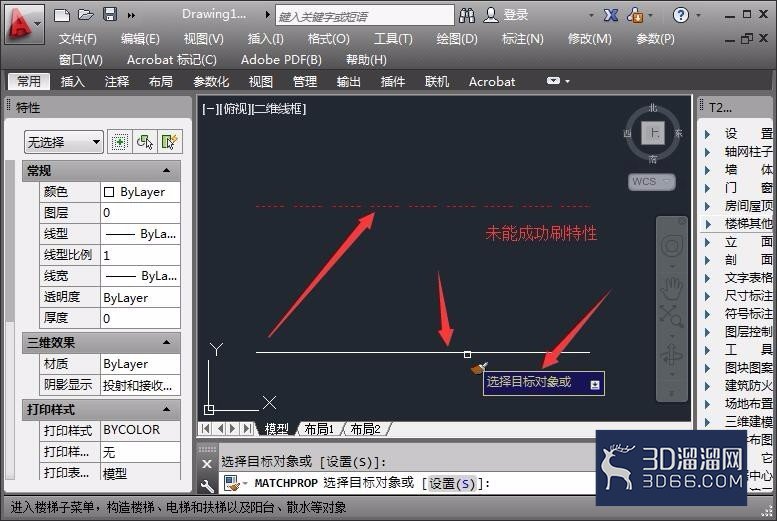Expand the 轴网柱子 item
Screen dimensions: 777x521
pyautogui.click(x=708, y=152)
